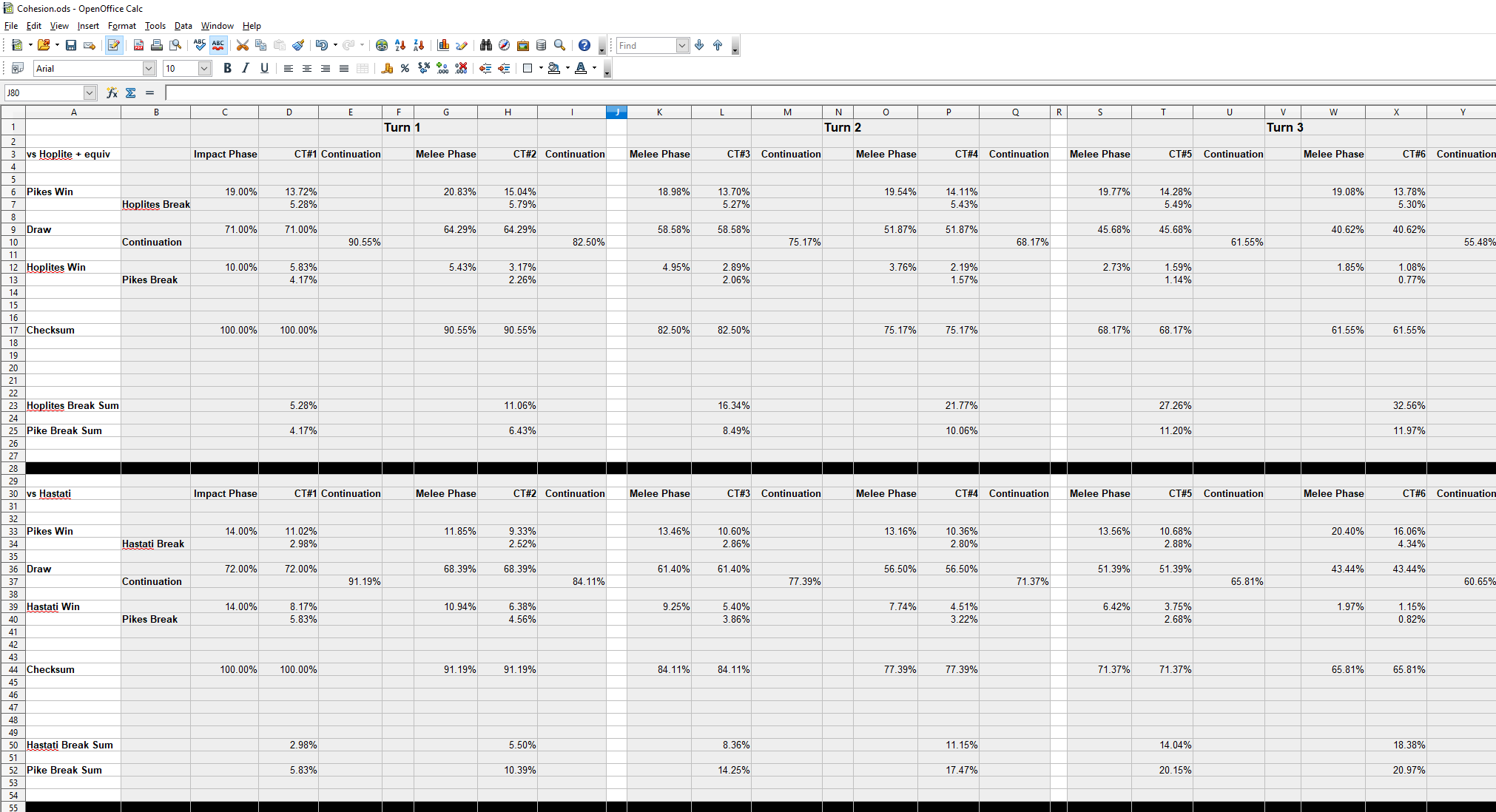Open the Chart insert tool
Viewport: 1496px width, 812px height.
443,45
